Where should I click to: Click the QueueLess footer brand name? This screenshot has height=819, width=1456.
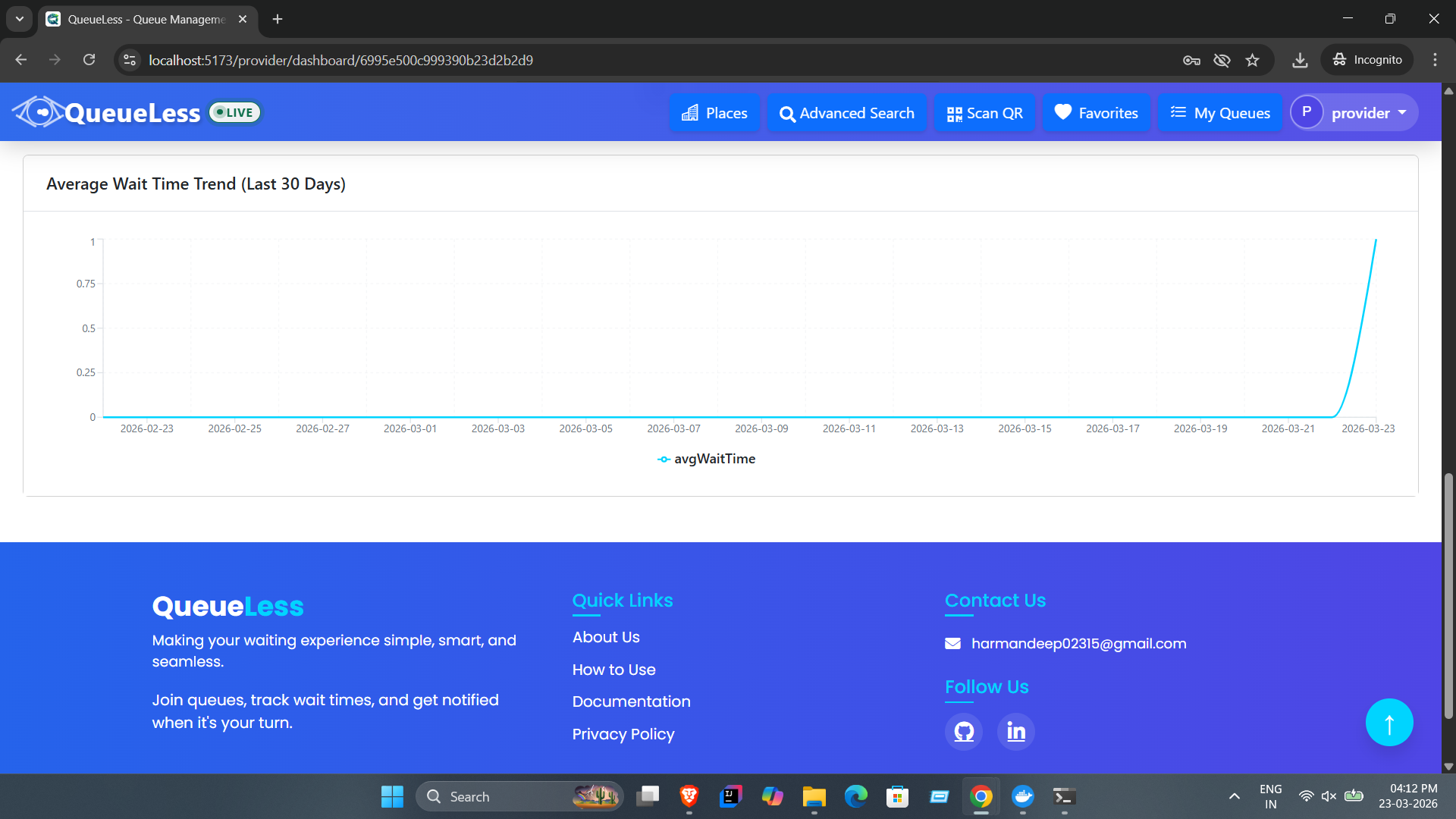[227, 607]
